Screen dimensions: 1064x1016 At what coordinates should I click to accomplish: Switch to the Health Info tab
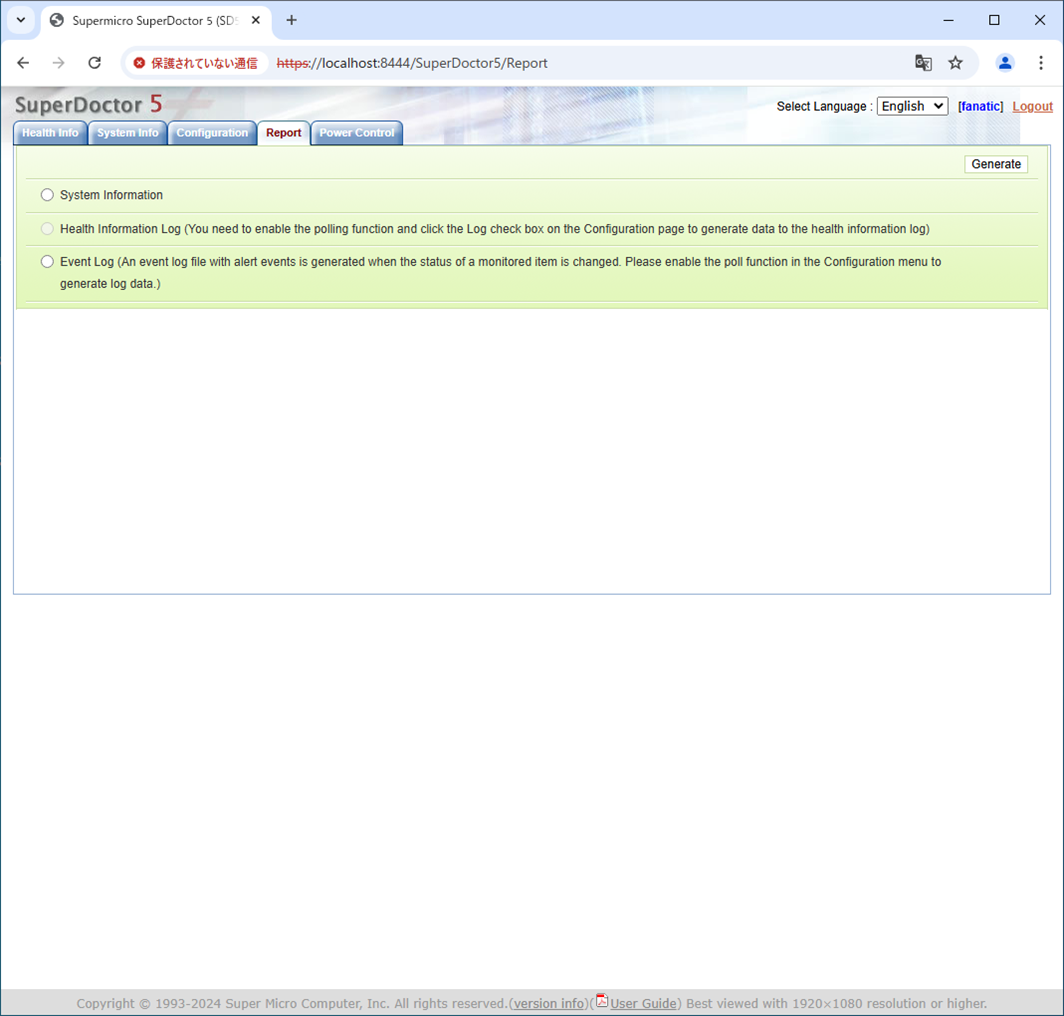click(x=50, y=133)
